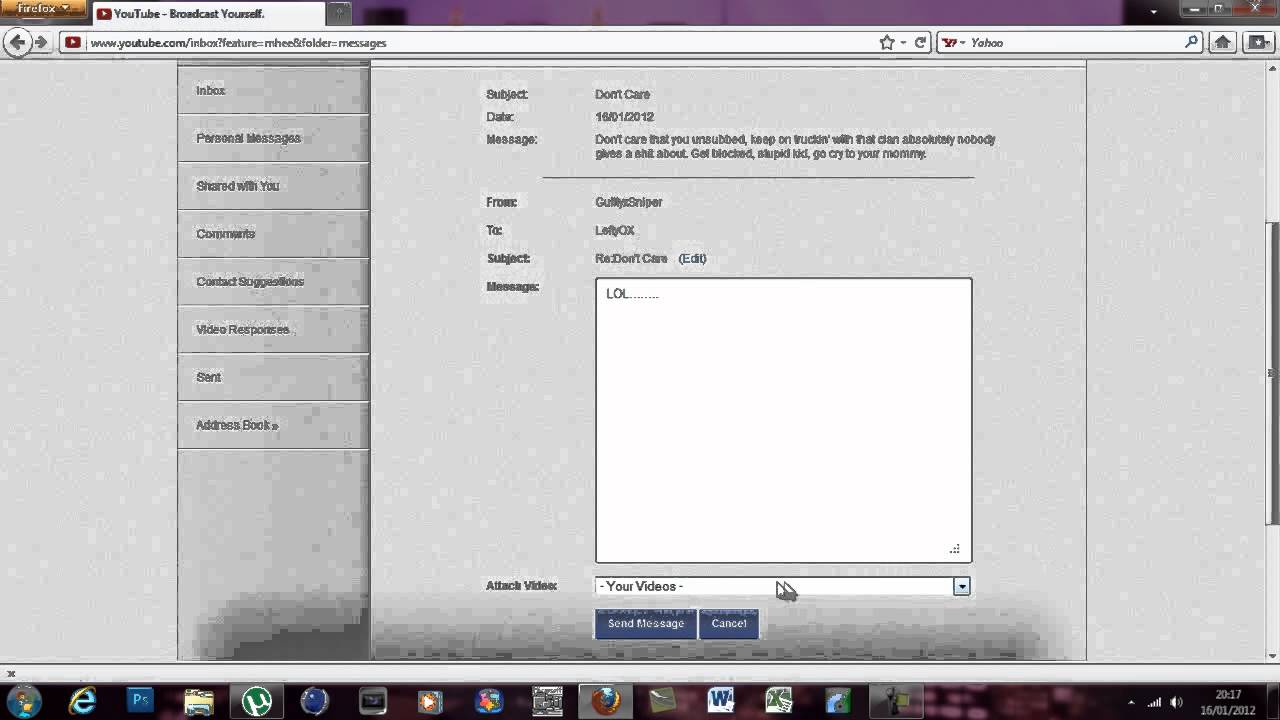Open the Yahoo search engine selector
Screen dimensions: 1280x720
[x=953, y=42]
